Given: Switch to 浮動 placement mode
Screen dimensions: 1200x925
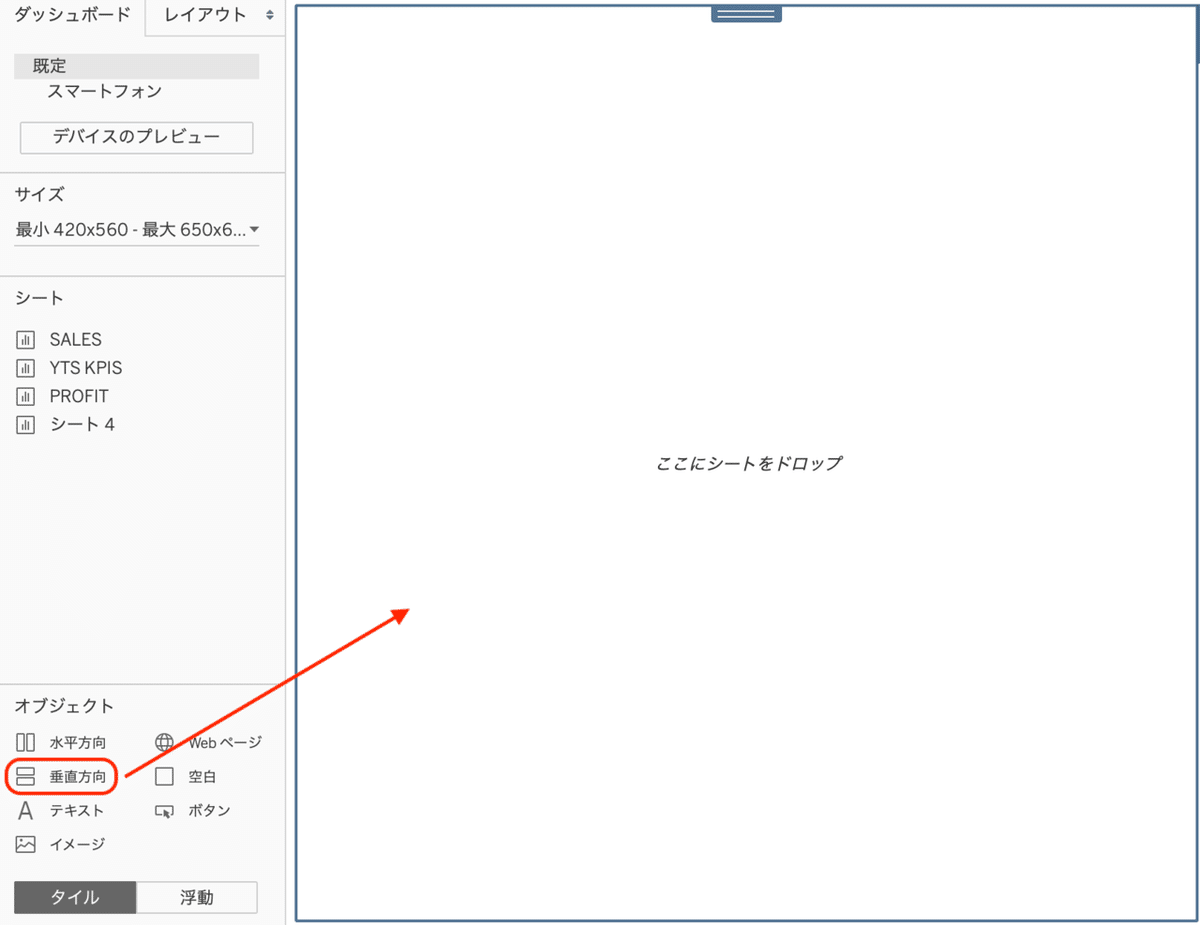Looking at the screenshot, I should click(x=197, y=897).
